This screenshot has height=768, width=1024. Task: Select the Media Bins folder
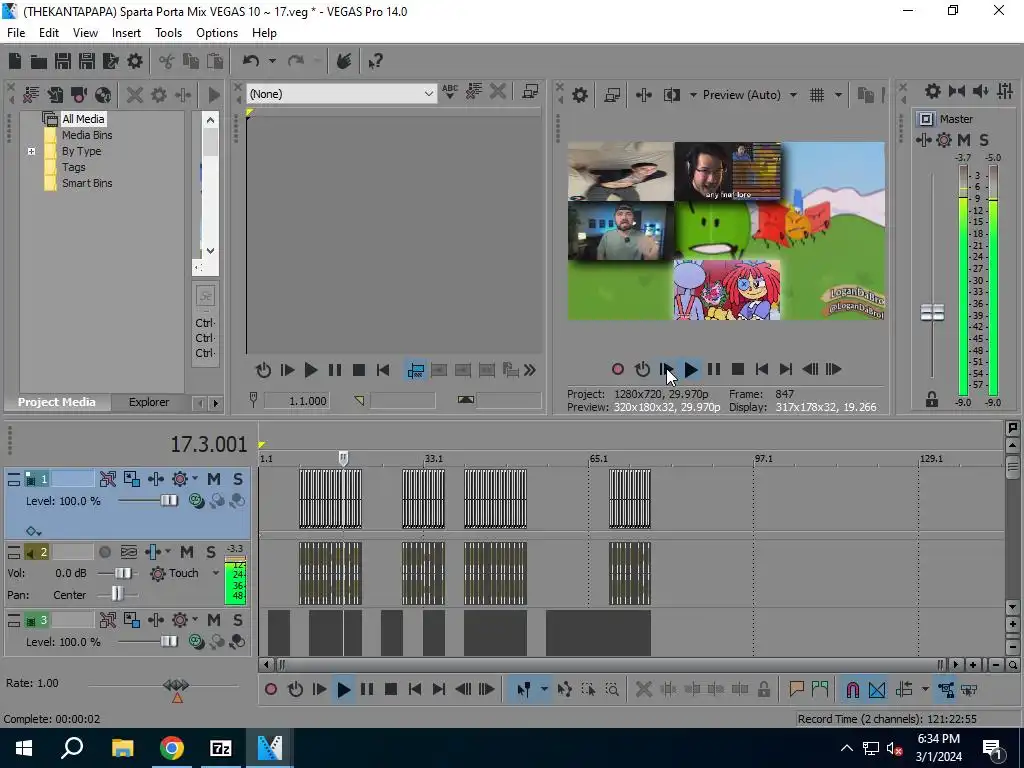87,135
